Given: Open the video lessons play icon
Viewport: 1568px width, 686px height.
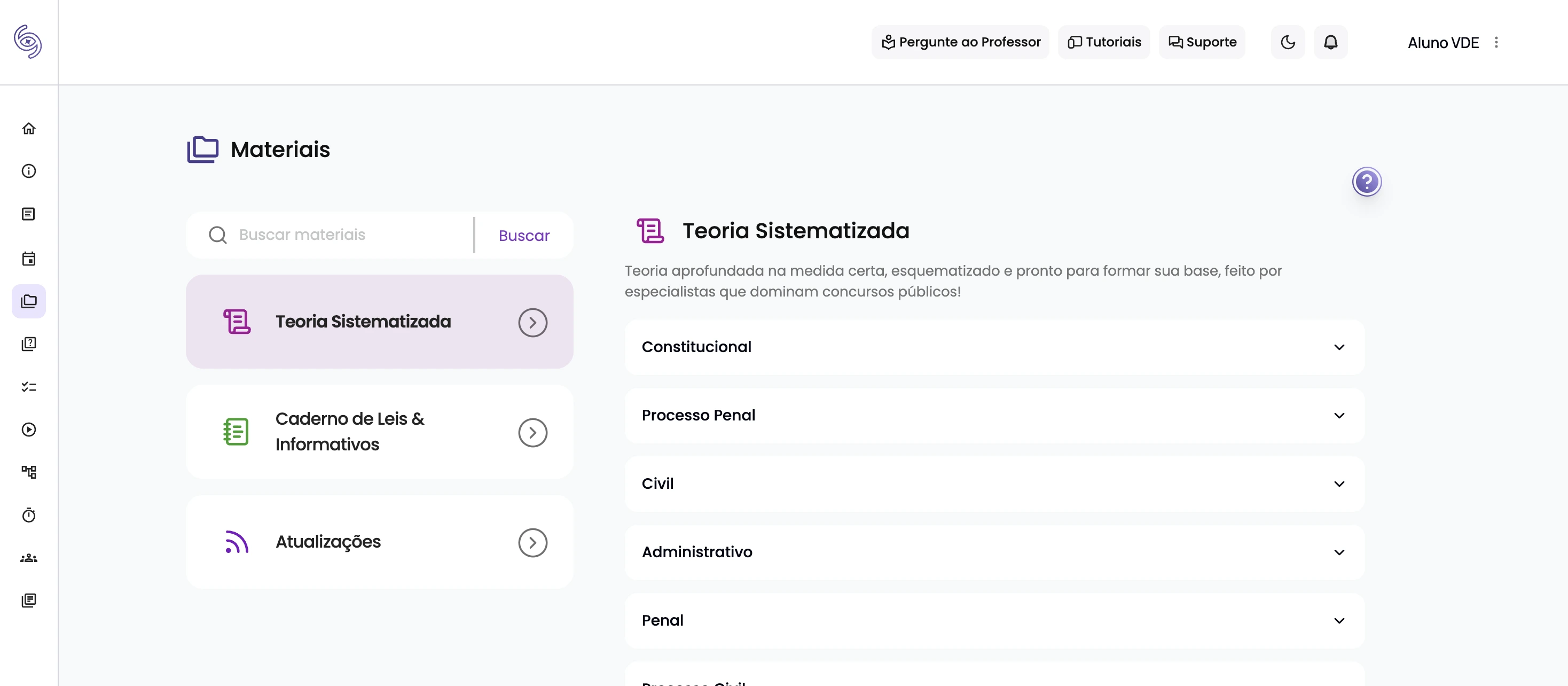Looking at the screenshot, I should 29,429.
